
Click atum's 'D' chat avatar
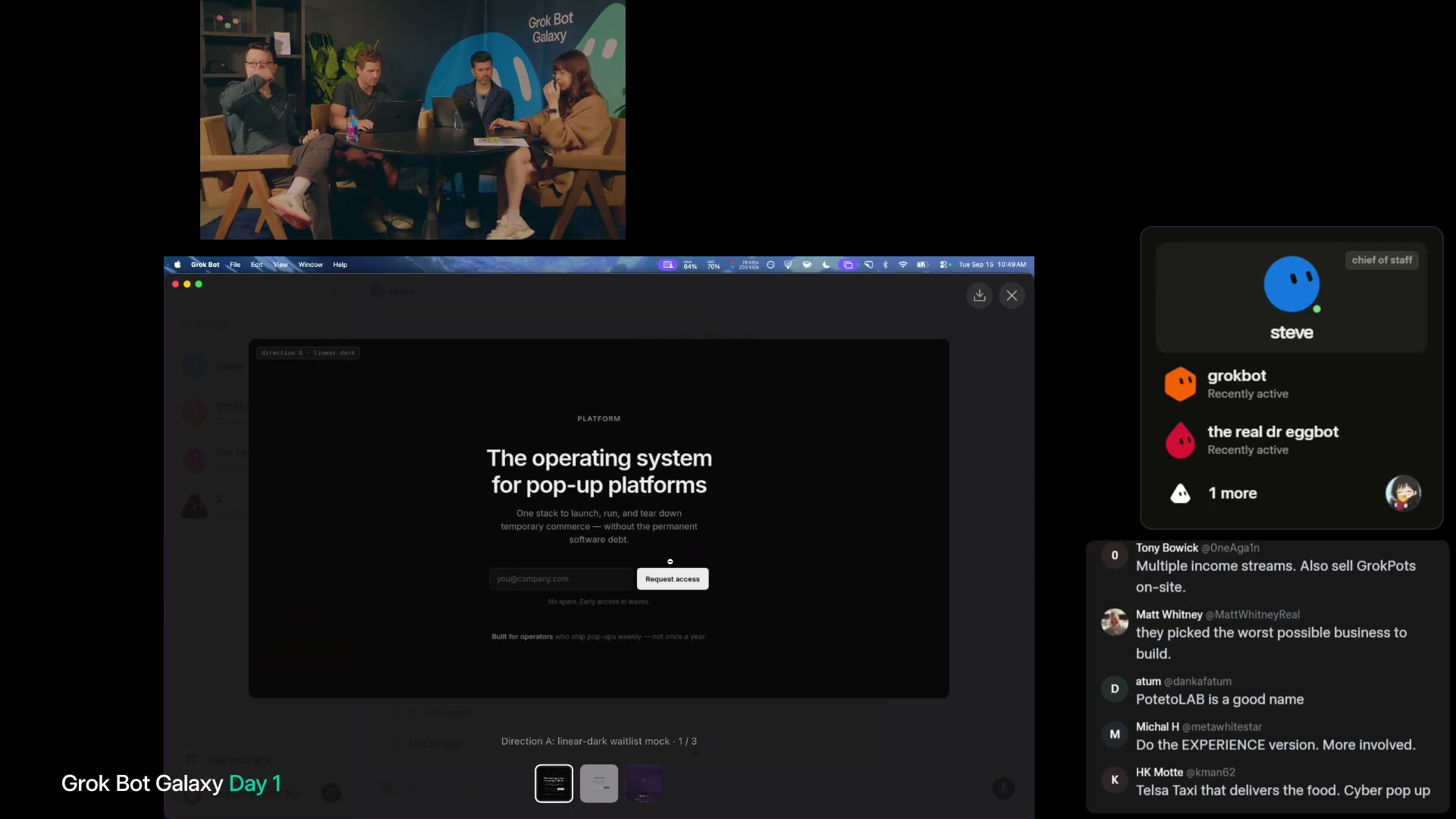point(1115,689)
